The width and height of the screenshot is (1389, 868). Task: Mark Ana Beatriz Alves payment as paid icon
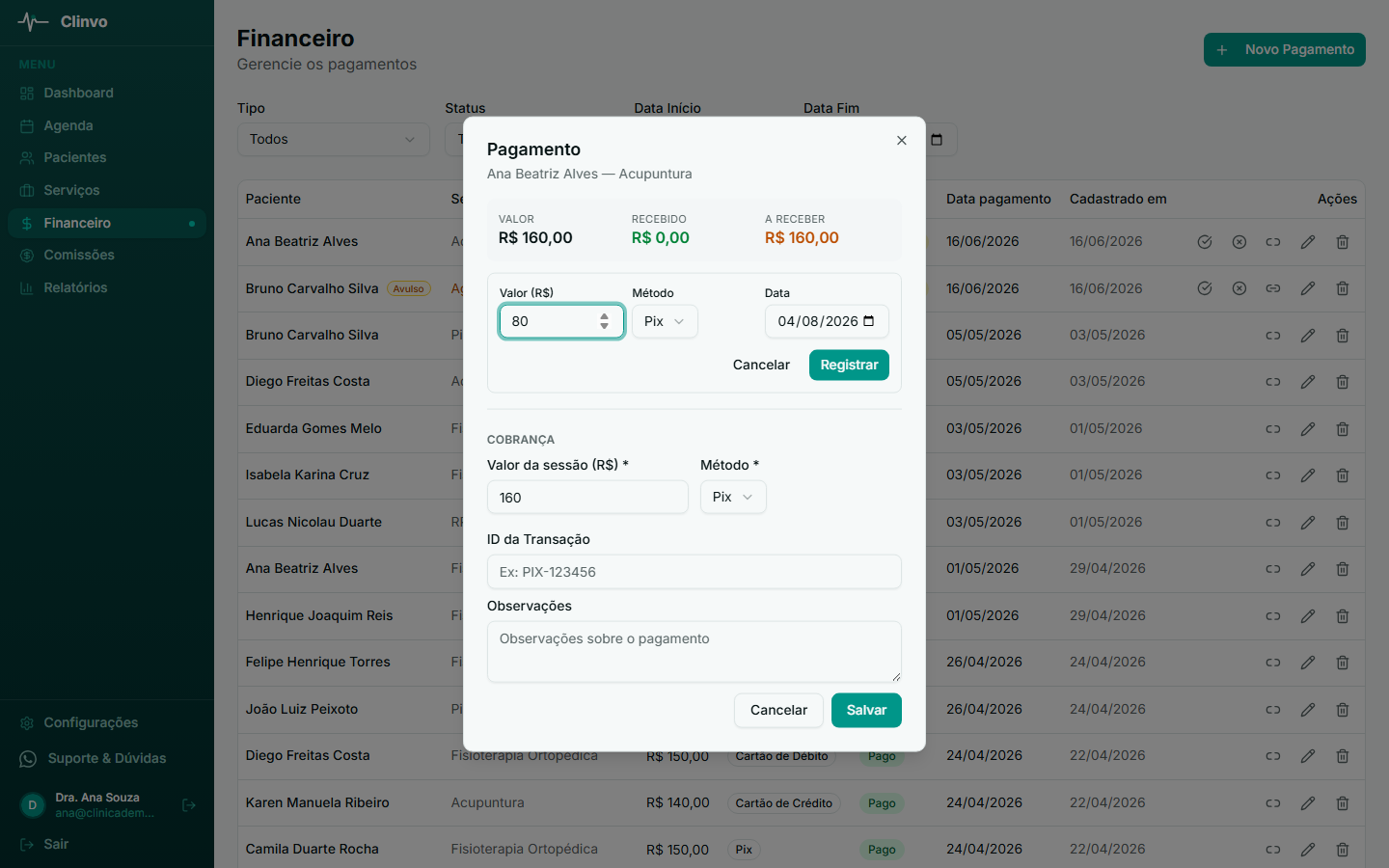[1204, 242]
